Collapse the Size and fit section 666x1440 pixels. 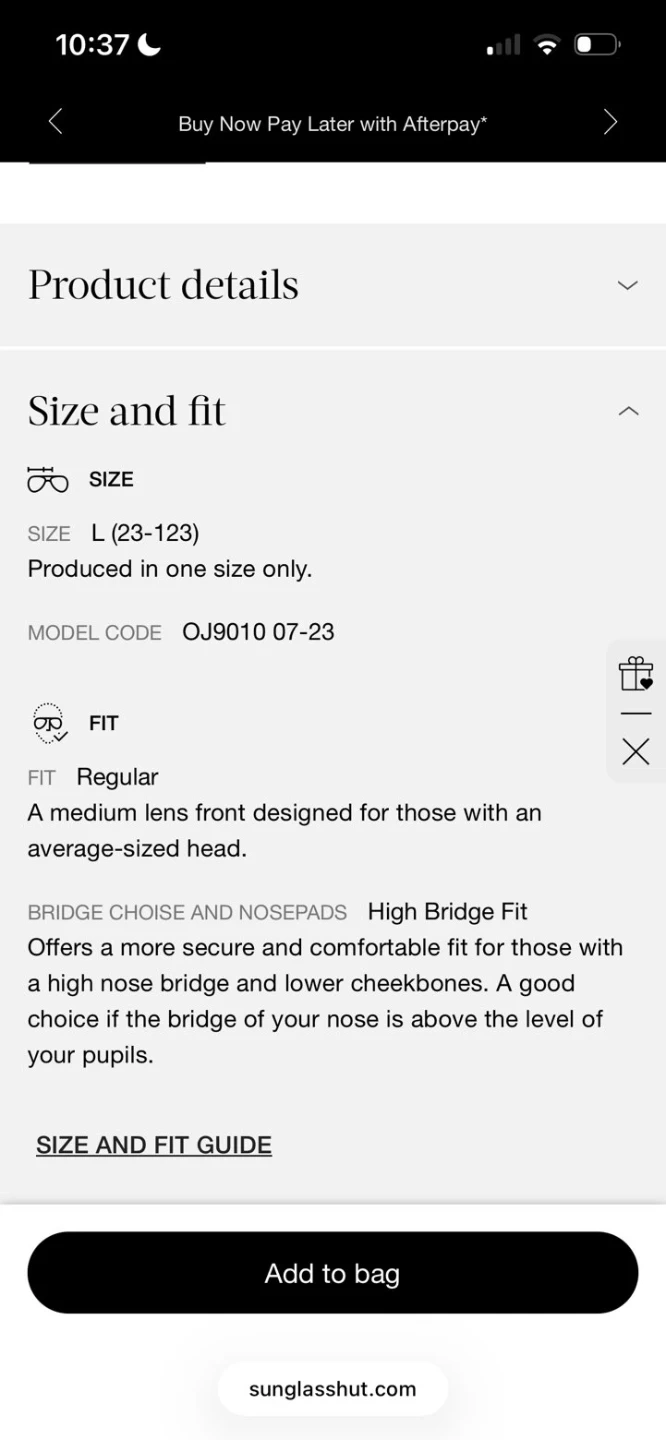coord(628,411)
